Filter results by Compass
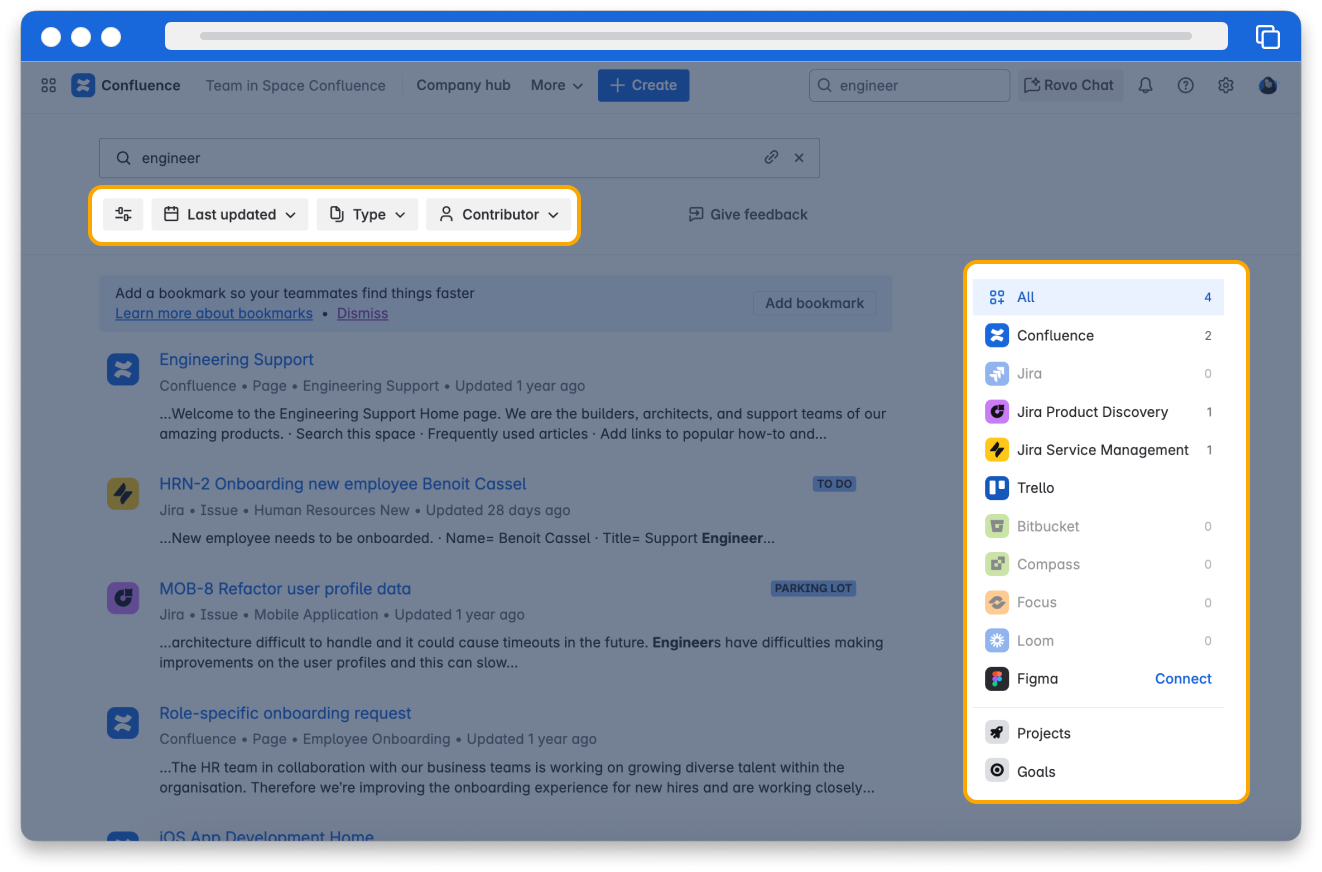 (1098, 564)
